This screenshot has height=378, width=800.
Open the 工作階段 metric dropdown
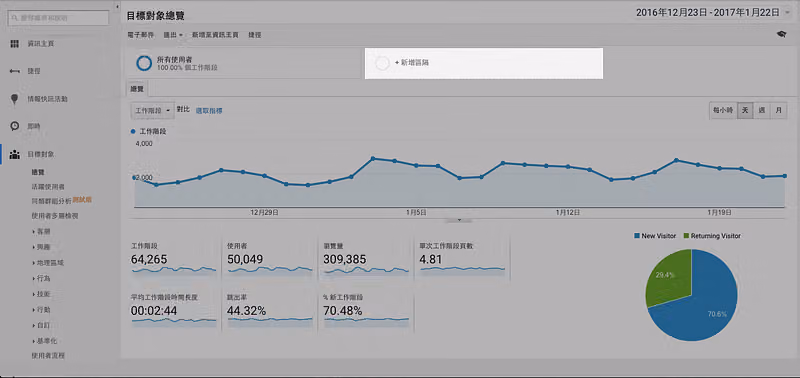[x=153, y=110]
